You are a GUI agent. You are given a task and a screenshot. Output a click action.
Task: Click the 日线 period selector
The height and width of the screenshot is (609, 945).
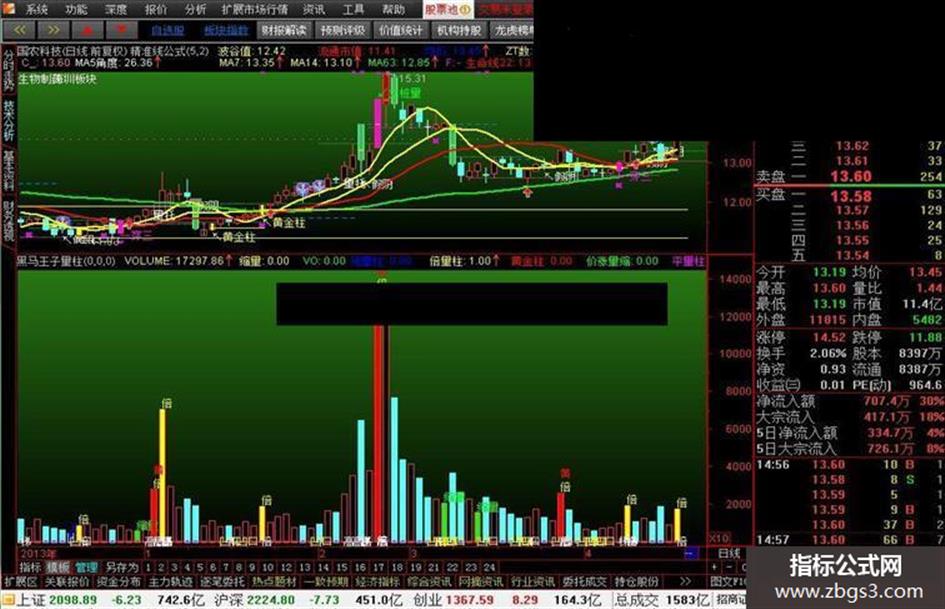pos(729,553)
